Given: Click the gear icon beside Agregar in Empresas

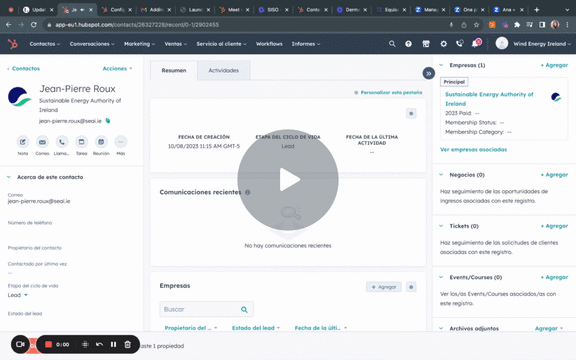Looking at the screenshot, I should tap(411, 287).
